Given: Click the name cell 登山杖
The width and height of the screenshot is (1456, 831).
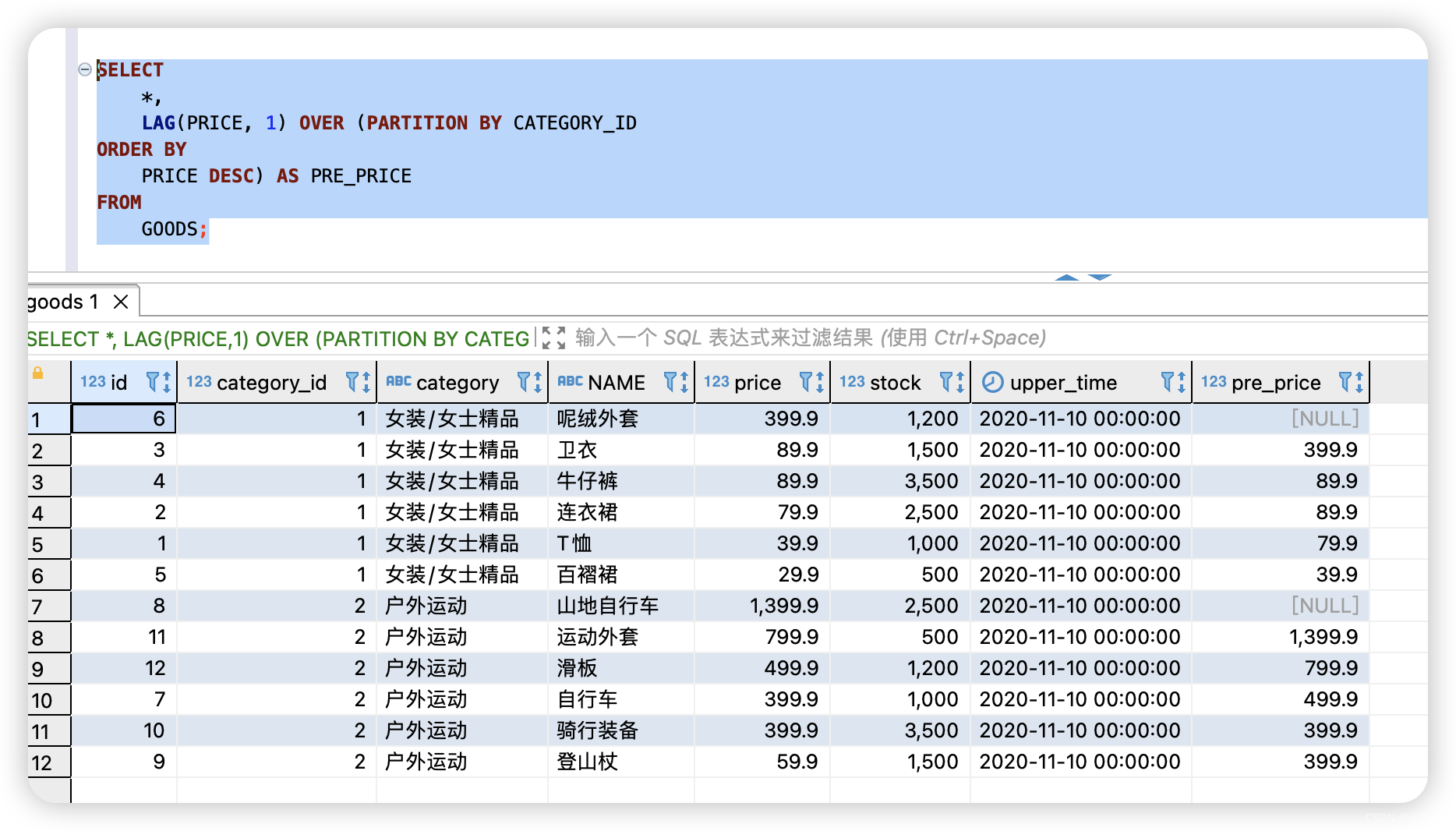Looking at the screenshot, I should click(620, 762).
